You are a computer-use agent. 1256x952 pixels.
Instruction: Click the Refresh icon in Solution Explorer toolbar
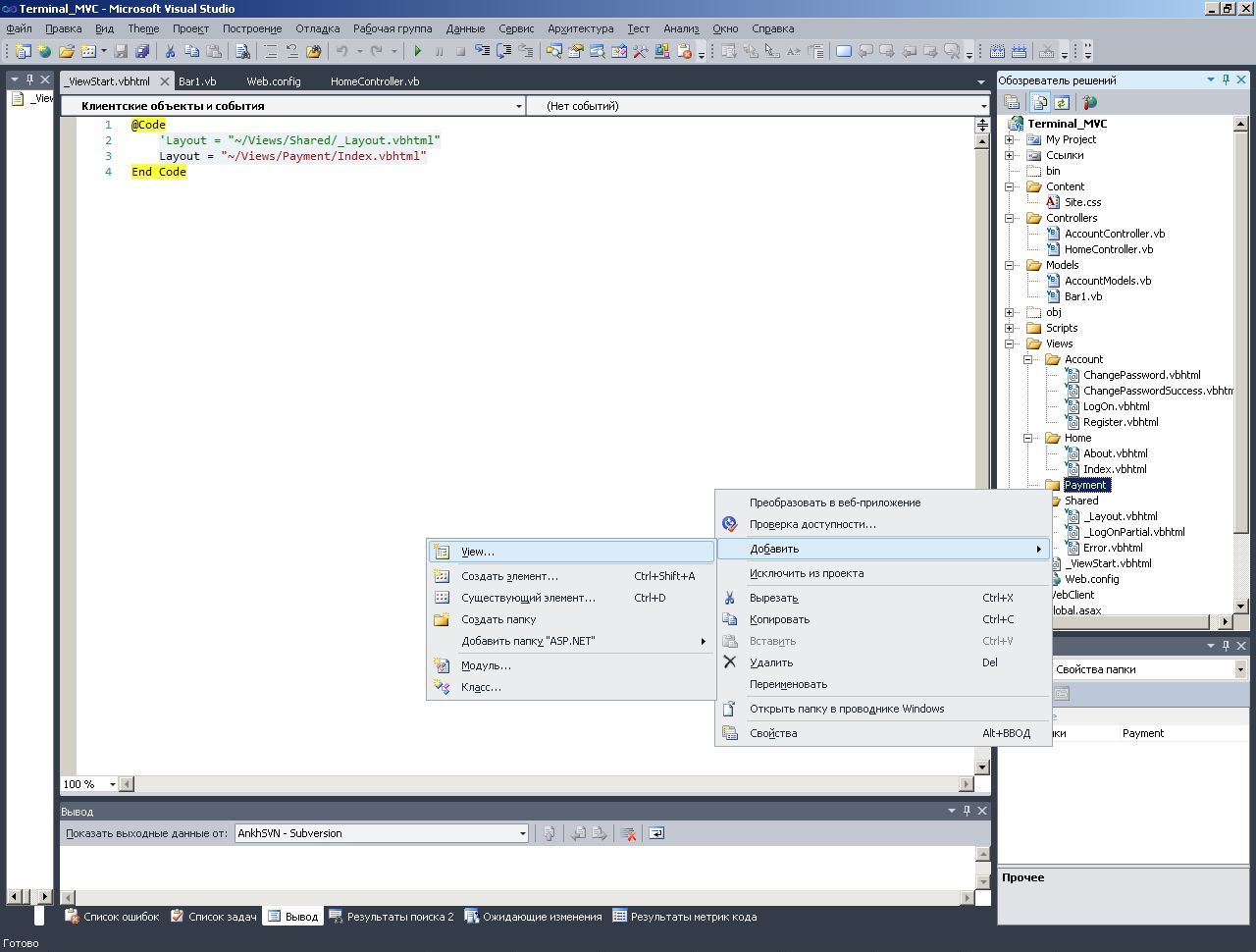coord(1061,102)
